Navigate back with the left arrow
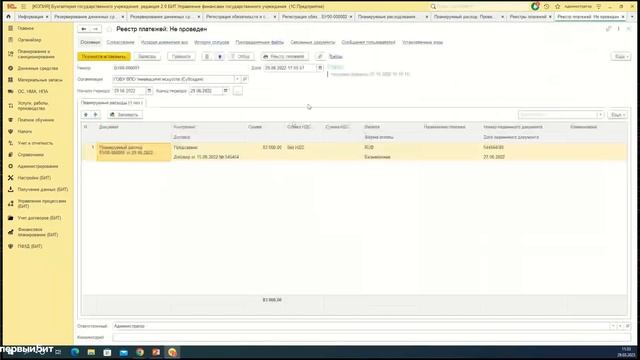The width and height of the screenshot is (640, 360). pyautogui.click(x=84, y=29)
